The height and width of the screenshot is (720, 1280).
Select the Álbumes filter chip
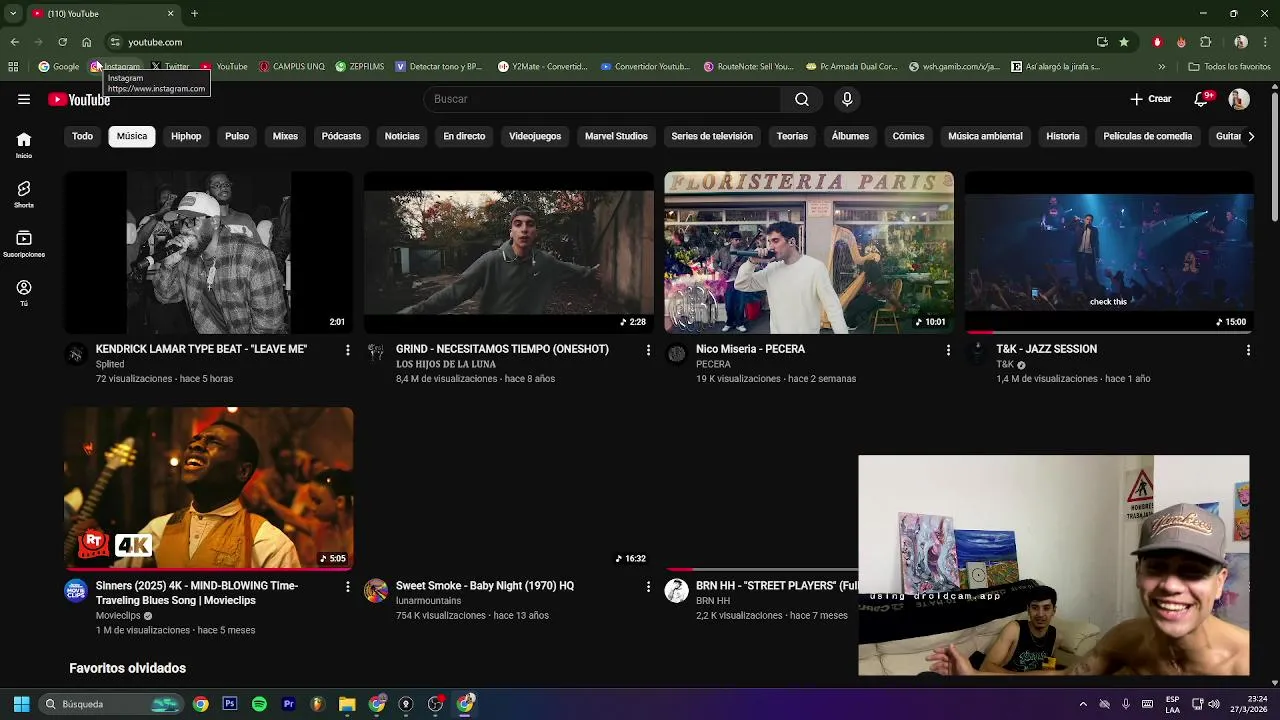point(850,136)
